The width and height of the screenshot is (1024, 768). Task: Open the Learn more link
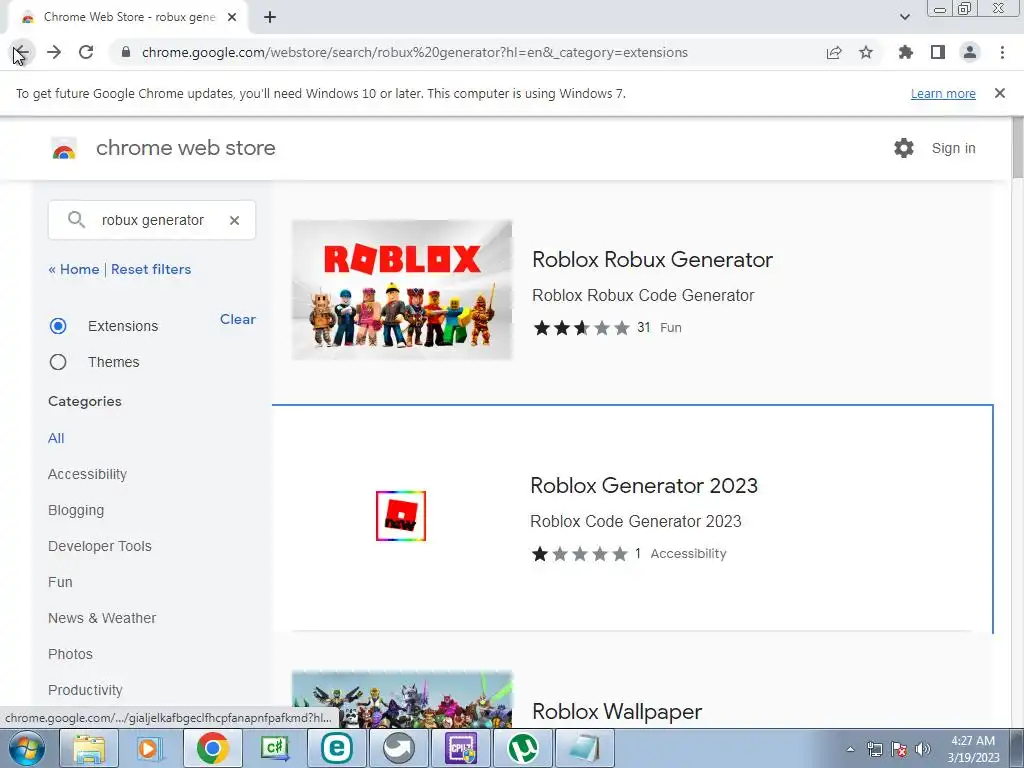[x=943, y=93]
